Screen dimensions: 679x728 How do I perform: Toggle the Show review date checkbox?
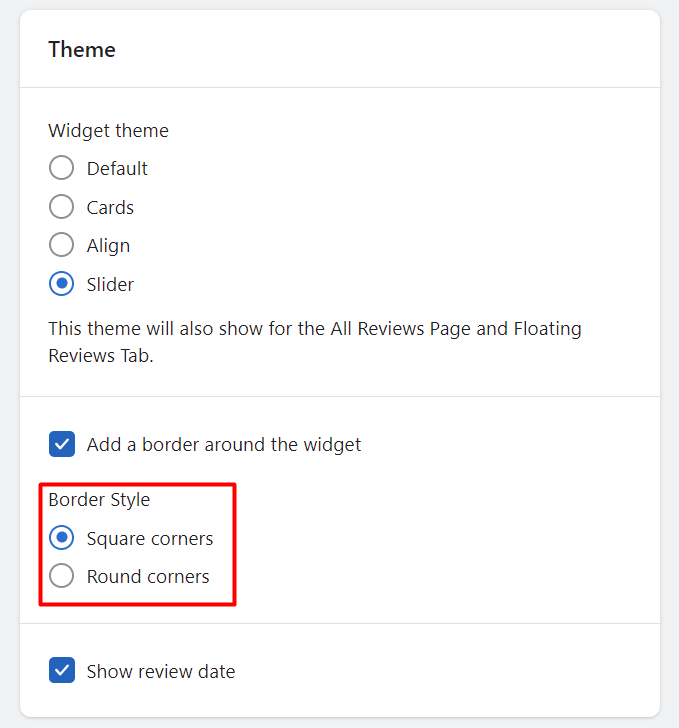[x=62, y=671]
